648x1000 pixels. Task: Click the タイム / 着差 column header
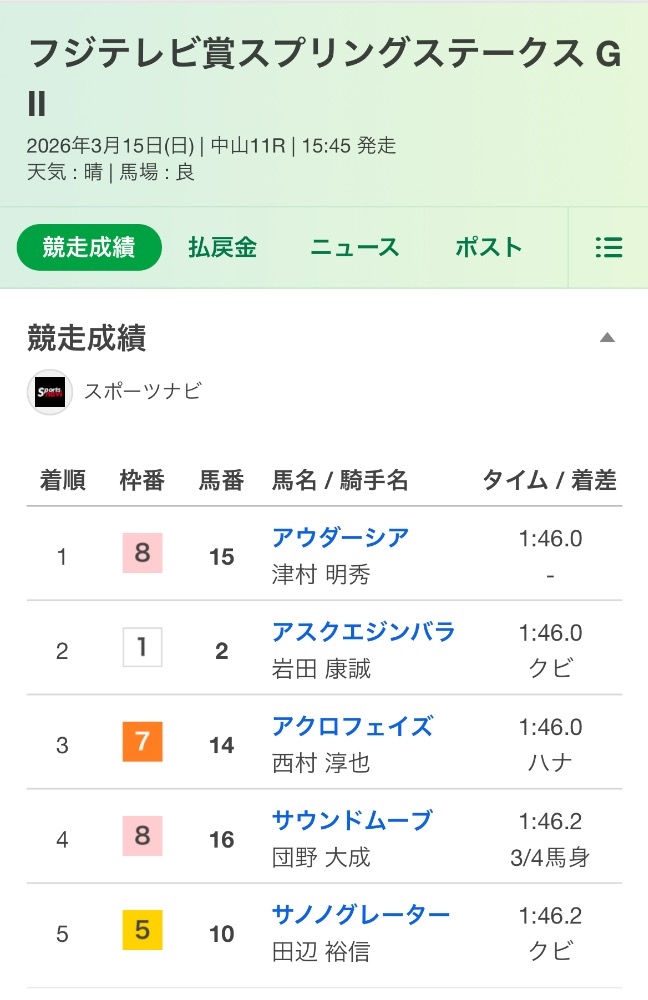(x=549, y=481)
